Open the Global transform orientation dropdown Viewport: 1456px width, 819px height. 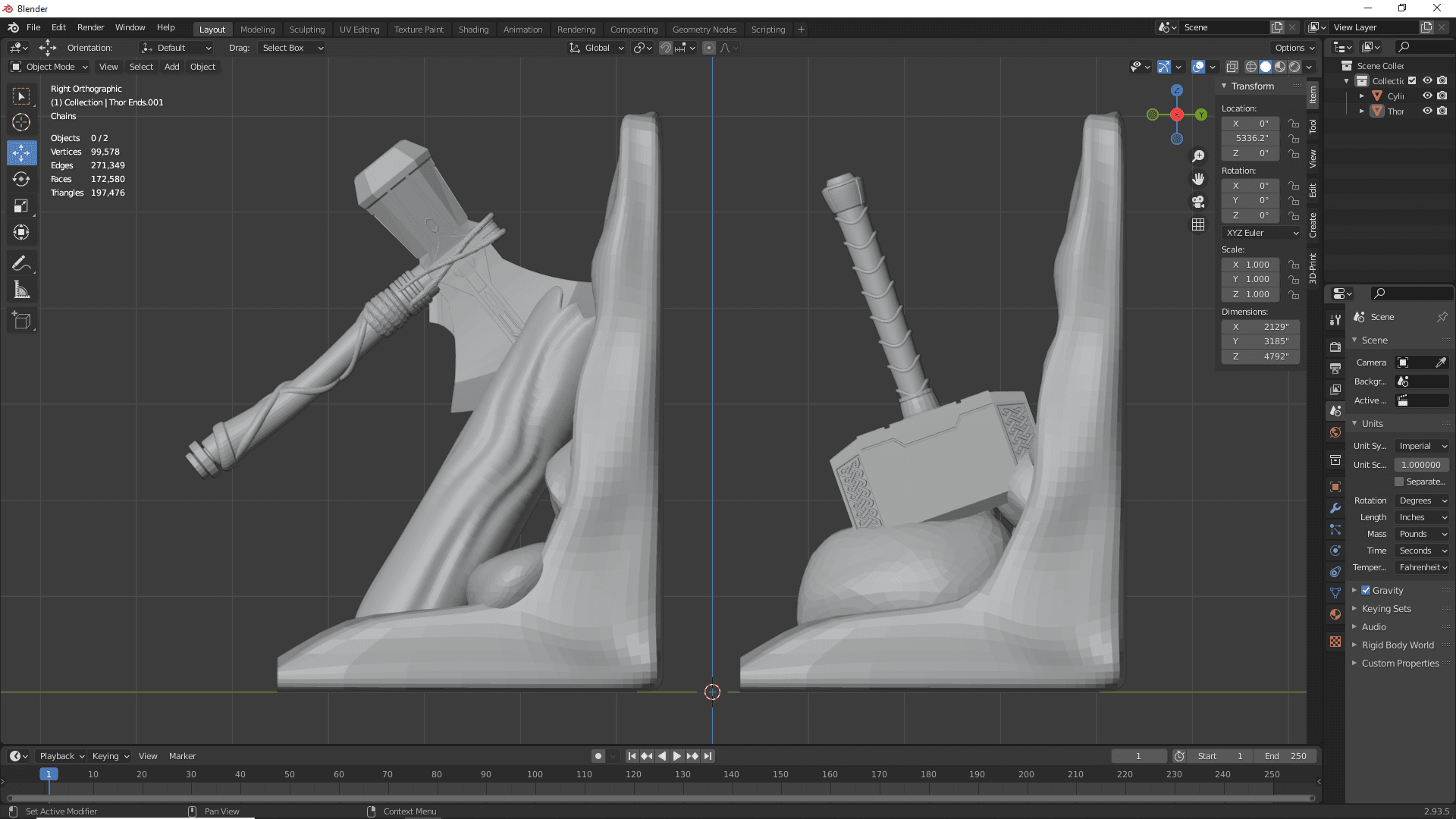click(597, 48)
